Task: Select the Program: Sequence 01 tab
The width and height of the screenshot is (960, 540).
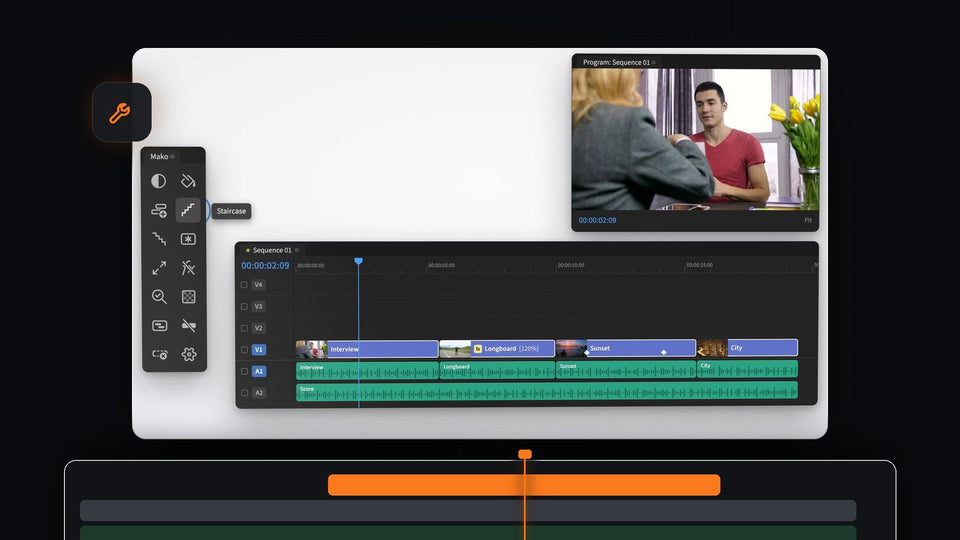Action: pos(616,62)
